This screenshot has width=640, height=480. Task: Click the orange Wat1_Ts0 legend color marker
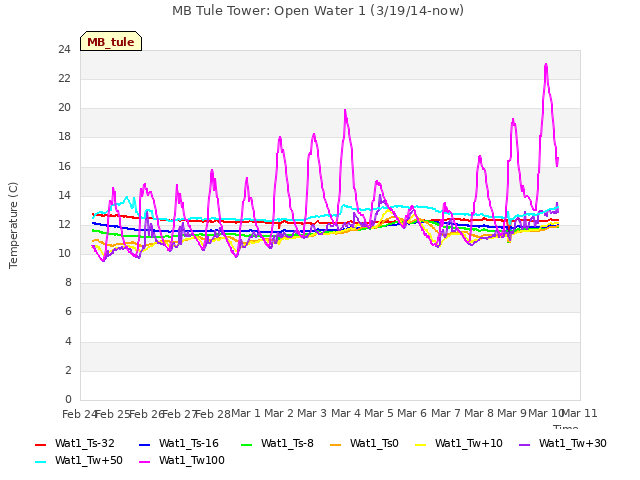click(335, 444)
